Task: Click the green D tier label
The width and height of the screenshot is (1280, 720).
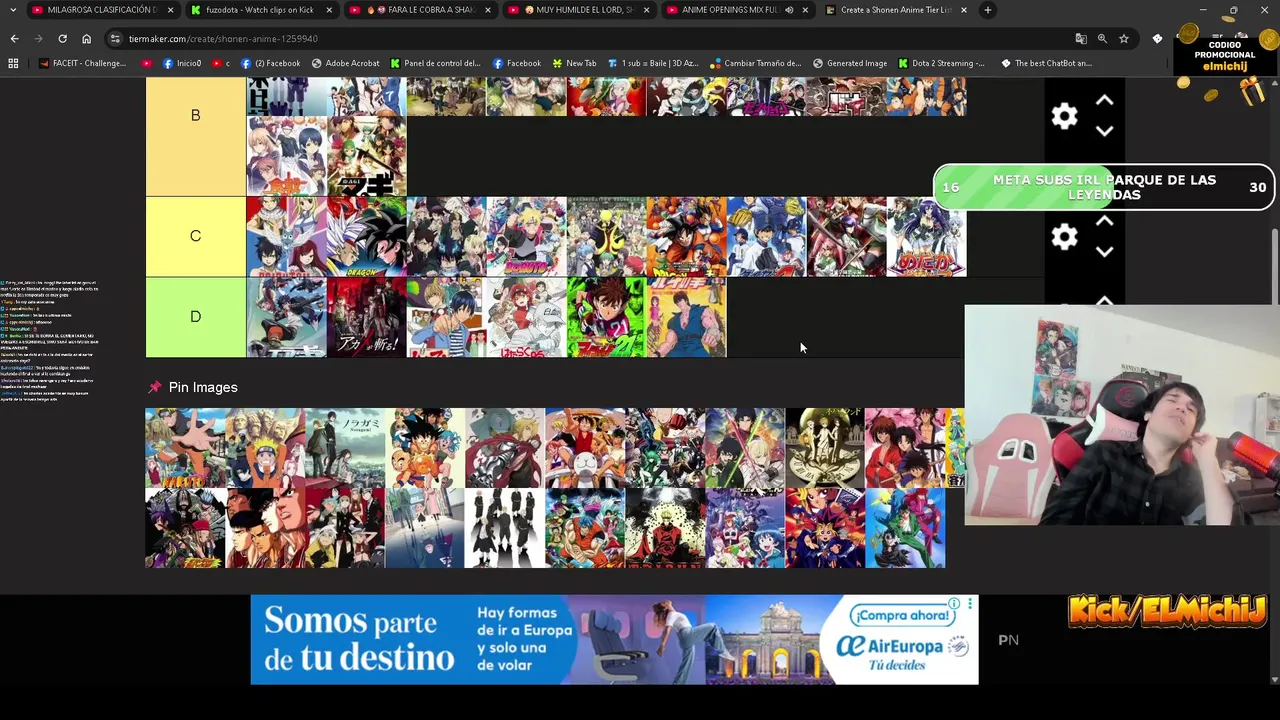Action: 195,317
